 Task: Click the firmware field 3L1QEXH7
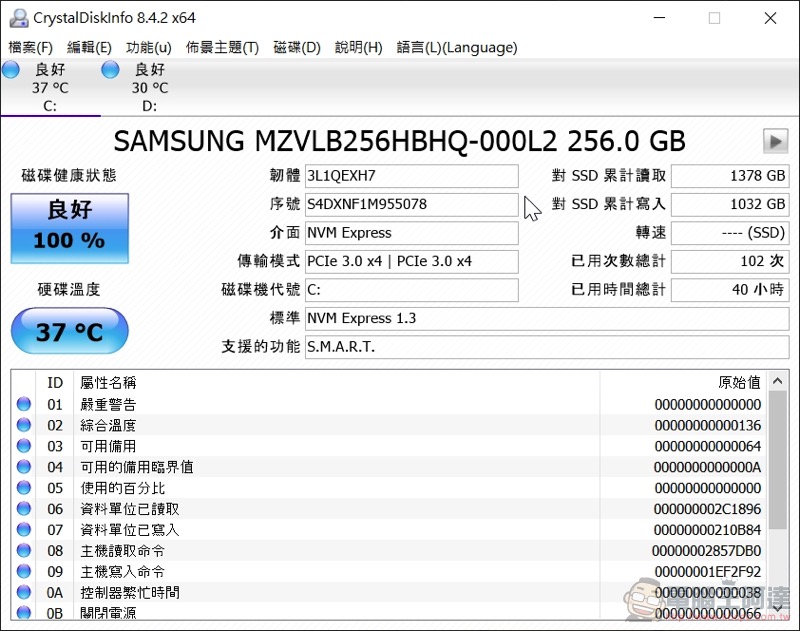tap(412, 176)
